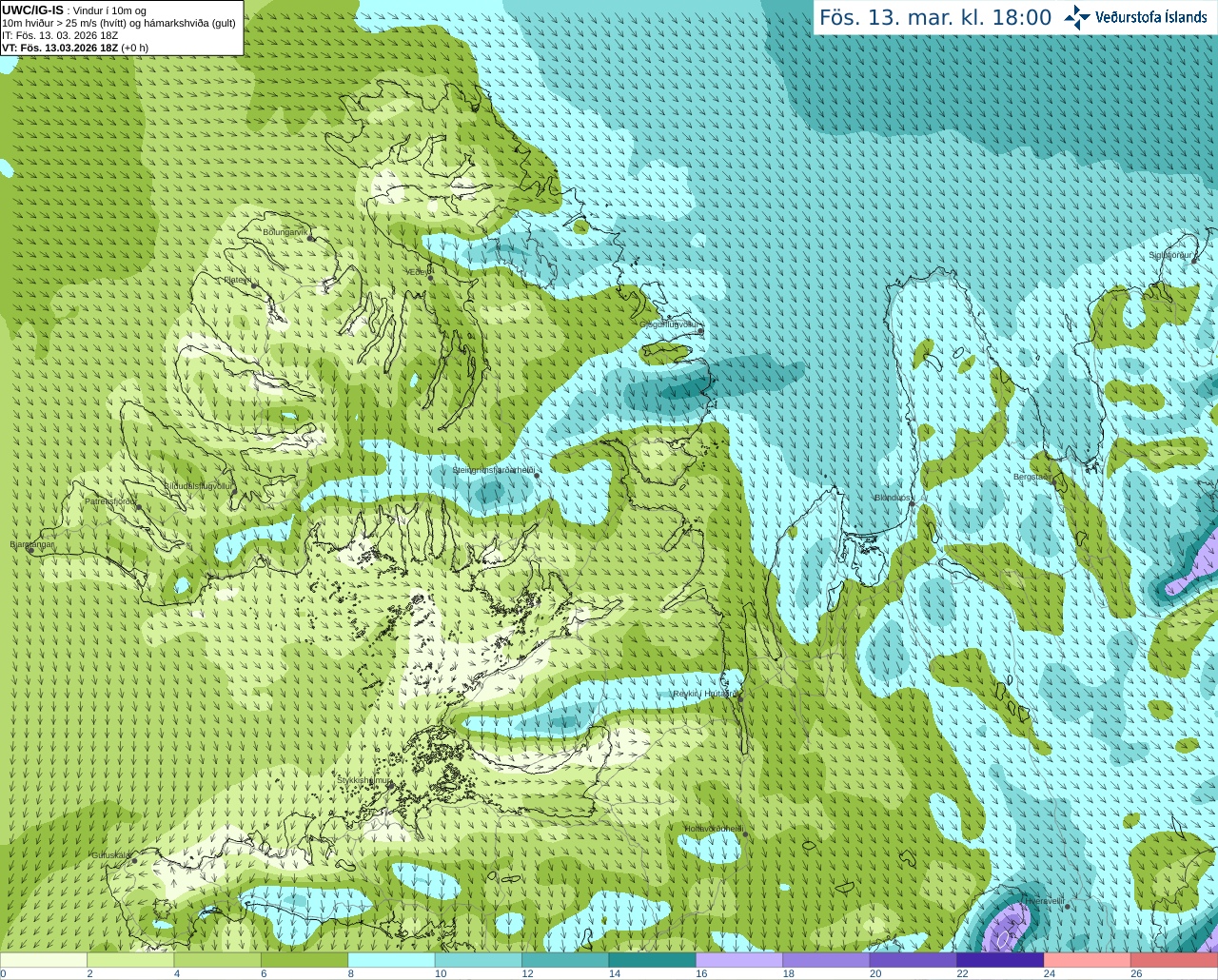Click the Veðurstofa Íslands logo
Image resolution: width=1218 pixels, height=980 pixels.
1136,17
